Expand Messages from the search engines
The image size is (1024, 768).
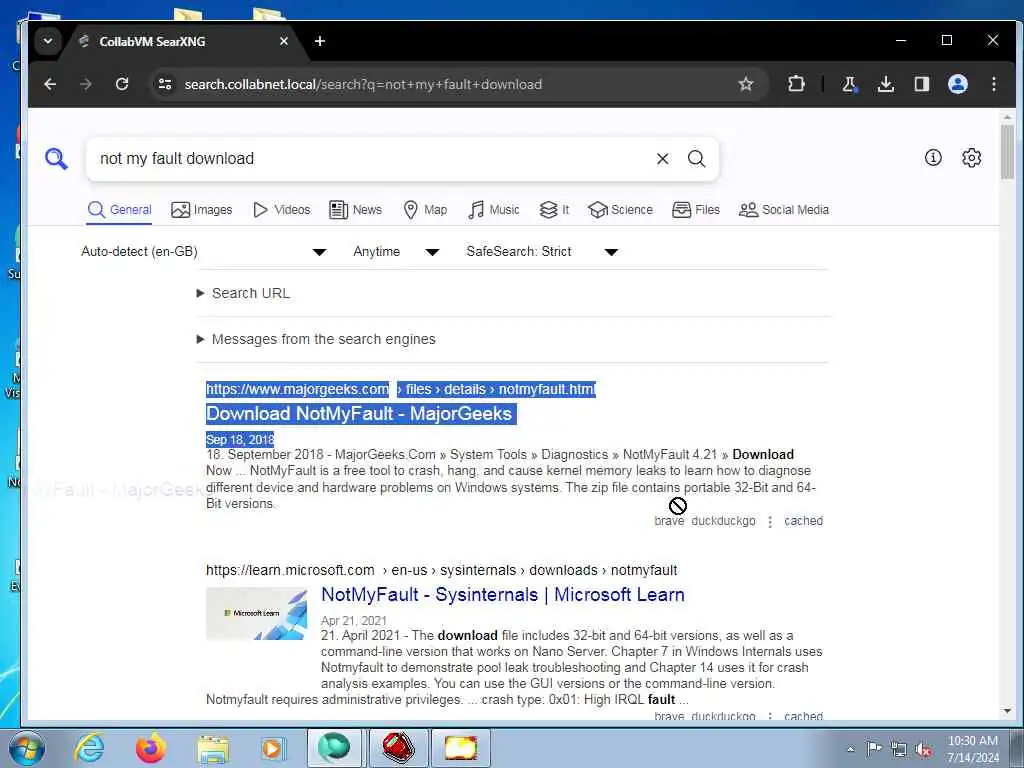(x=316, y=339)
